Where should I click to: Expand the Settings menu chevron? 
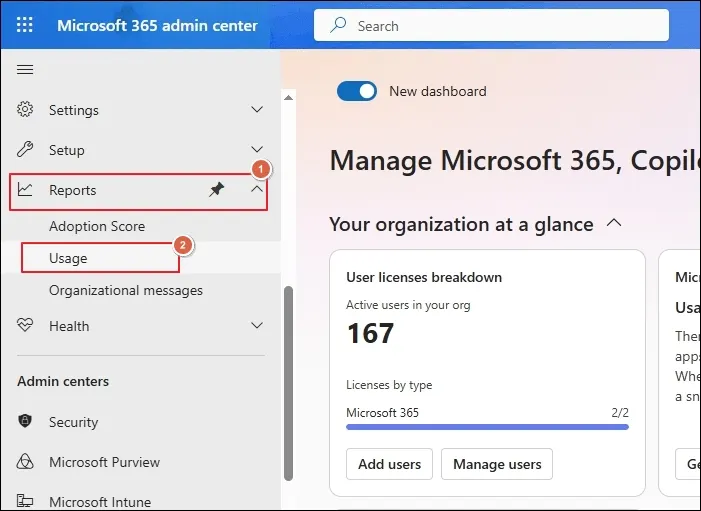[257, 110]
